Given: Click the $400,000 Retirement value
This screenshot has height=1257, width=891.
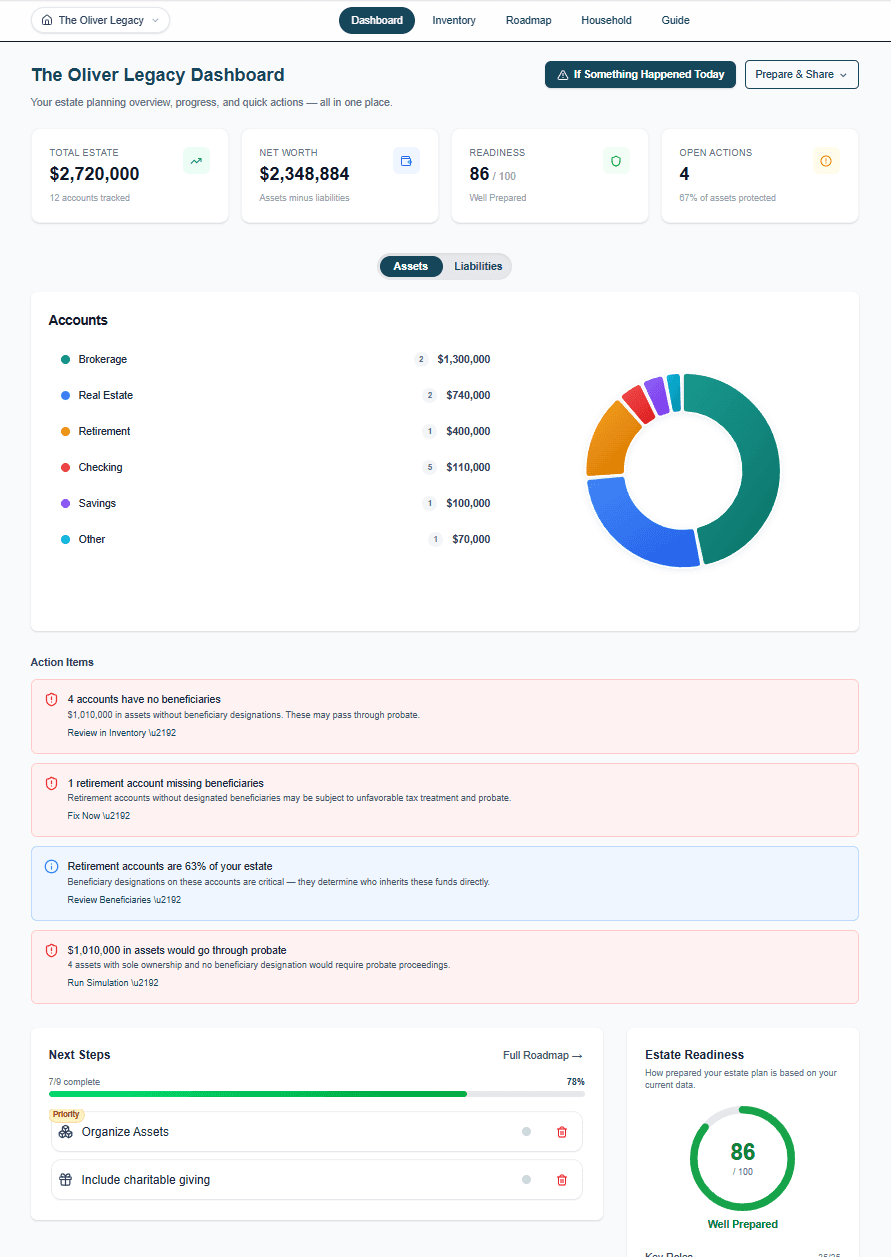Looking at the screenshot, I should point(468,431).
